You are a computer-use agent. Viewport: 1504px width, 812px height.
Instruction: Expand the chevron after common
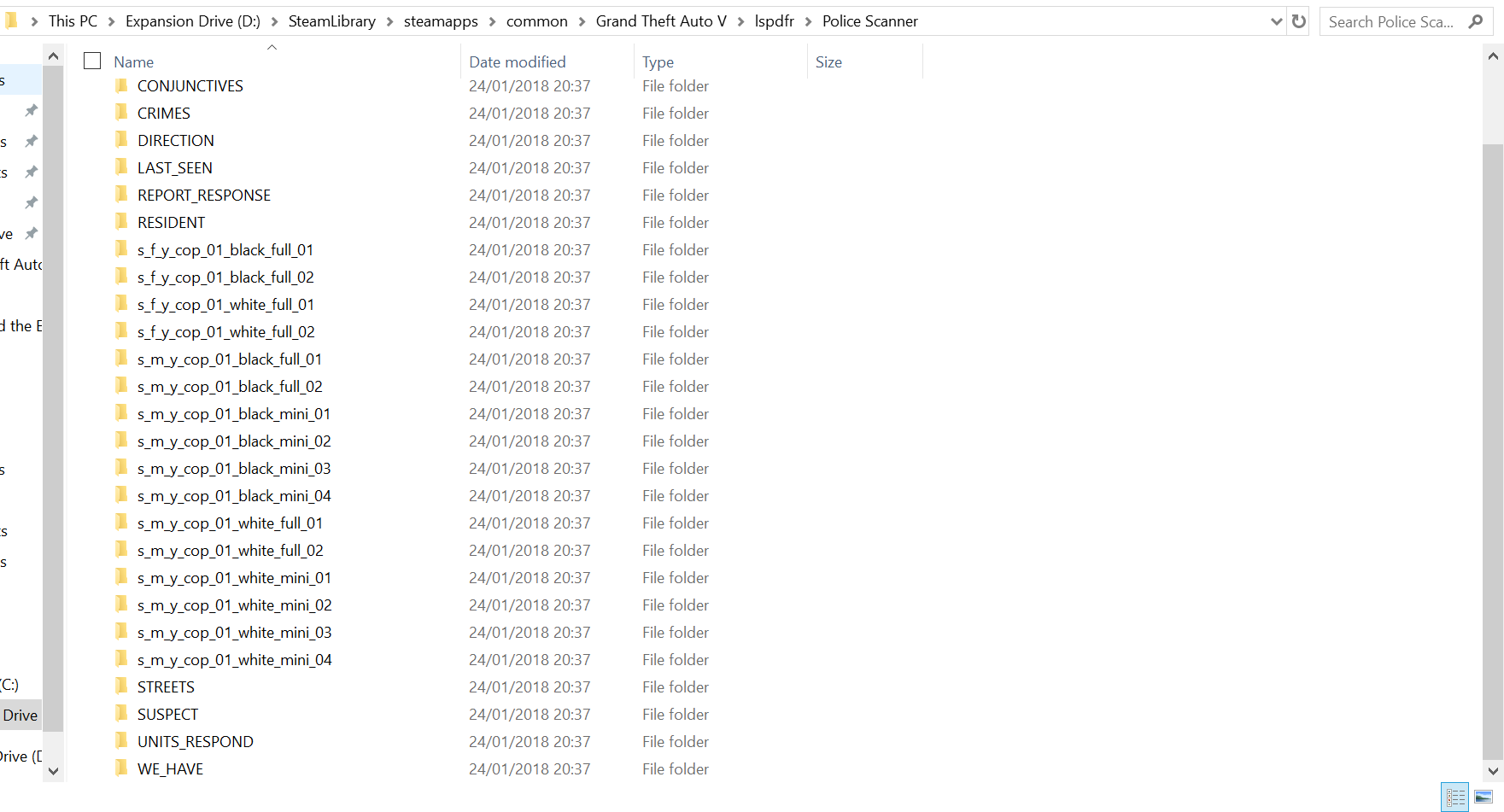point(582,21)
